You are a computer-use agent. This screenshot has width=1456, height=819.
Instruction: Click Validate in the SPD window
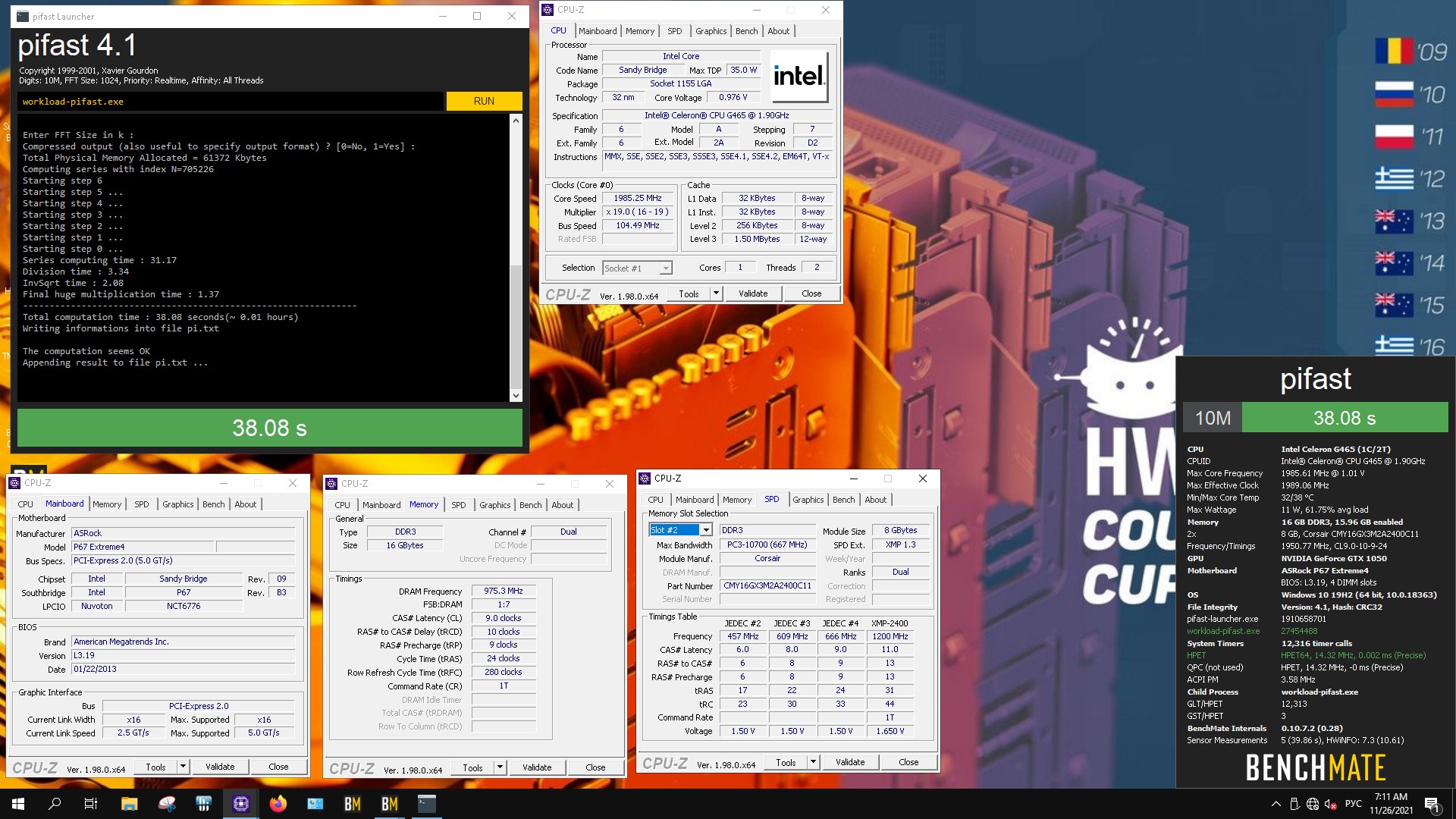pos(850,762)
